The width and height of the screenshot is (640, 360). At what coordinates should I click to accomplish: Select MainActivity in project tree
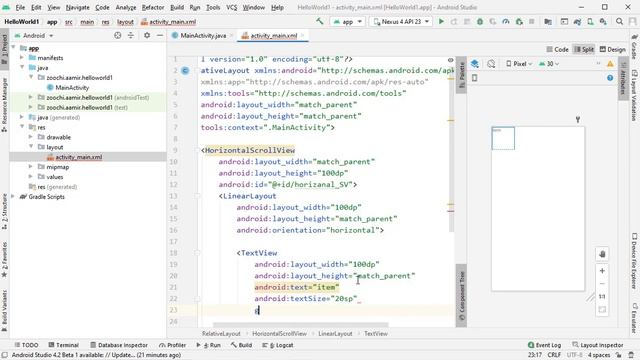tap(72, 87)
